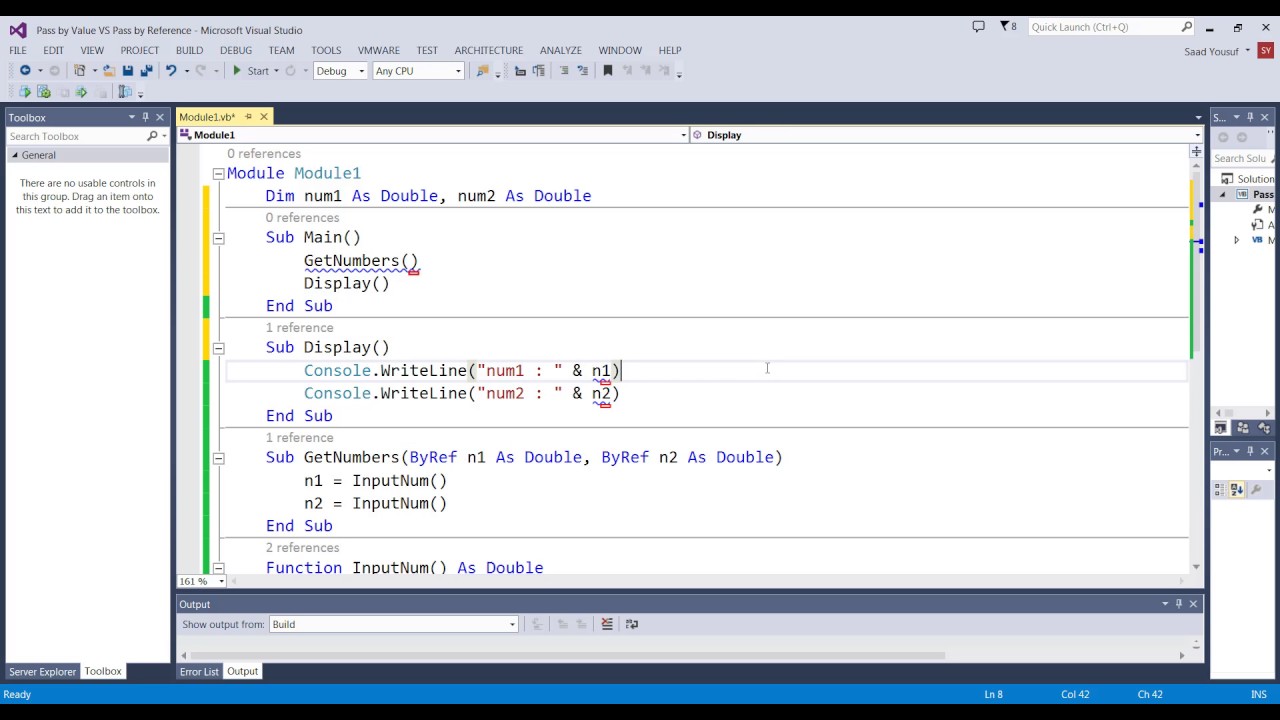
Task: Click the '1 reference' CodeLens above Sub Display
Action: (x=299, y=327)
